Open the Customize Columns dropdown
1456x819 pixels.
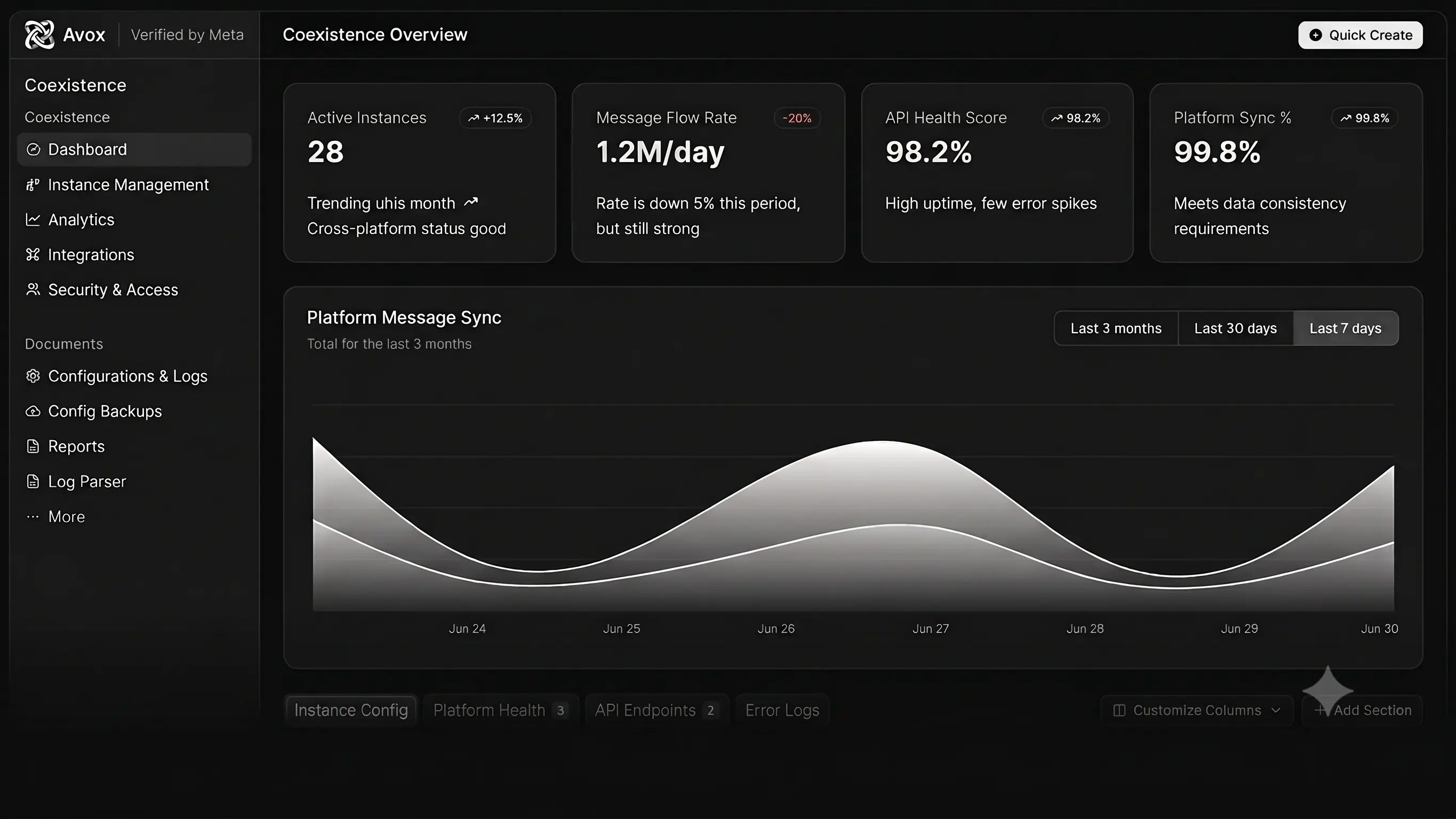[x=1197, y=710]
